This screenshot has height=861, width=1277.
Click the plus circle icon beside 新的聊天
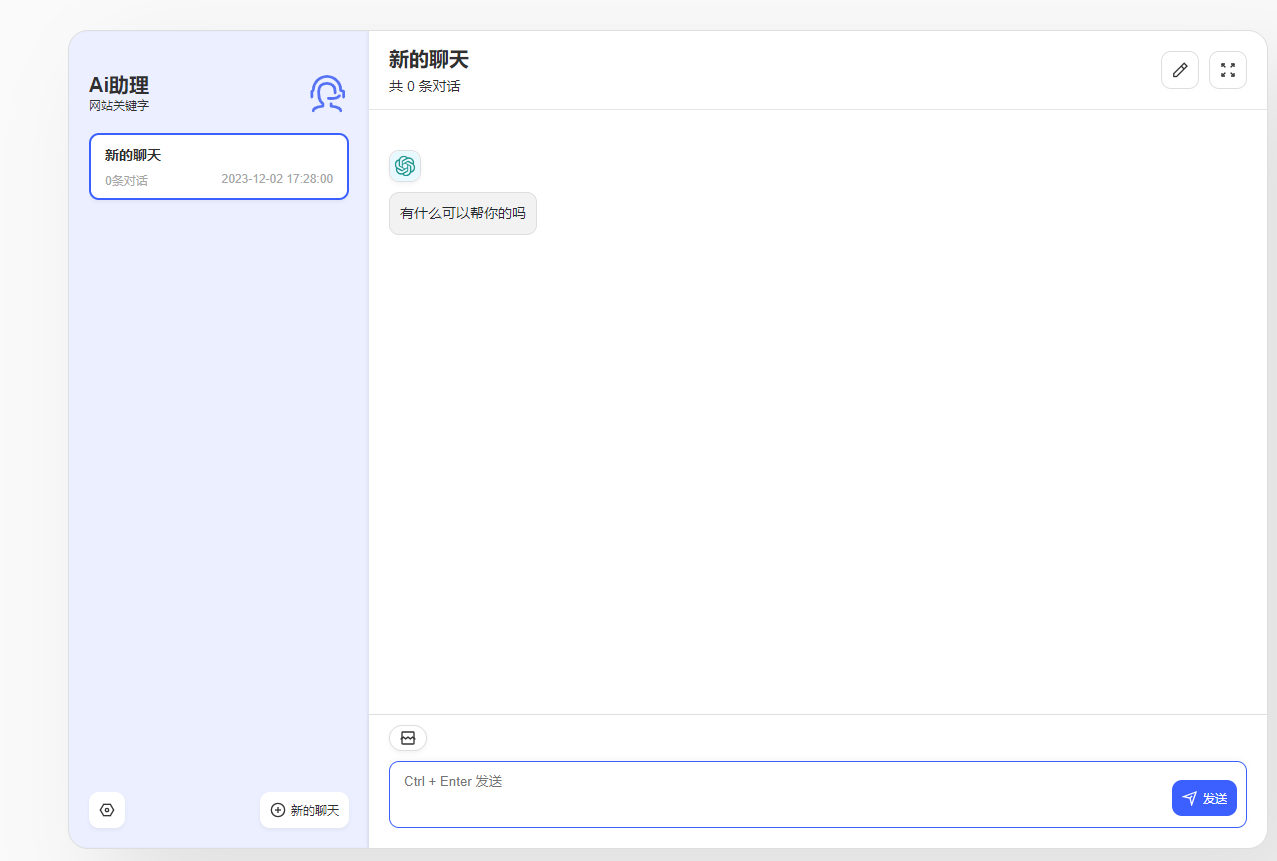(278, 810)
